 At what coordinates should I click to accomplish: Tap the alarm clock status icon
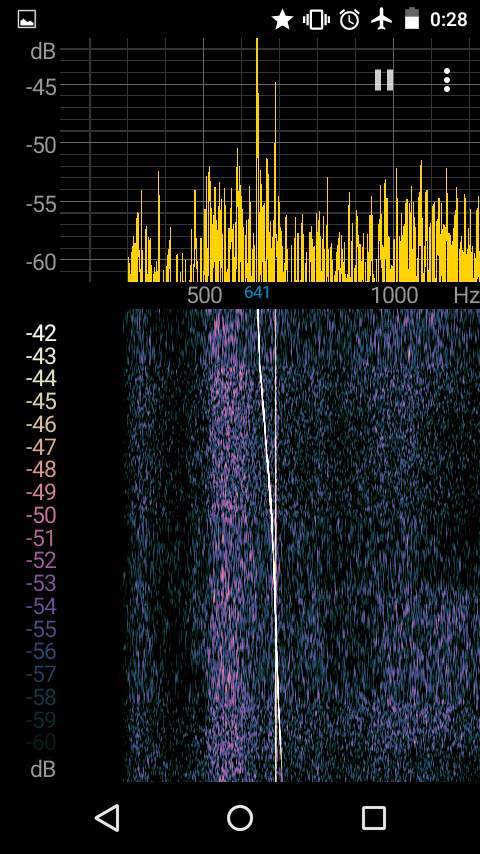pos(349,20)
